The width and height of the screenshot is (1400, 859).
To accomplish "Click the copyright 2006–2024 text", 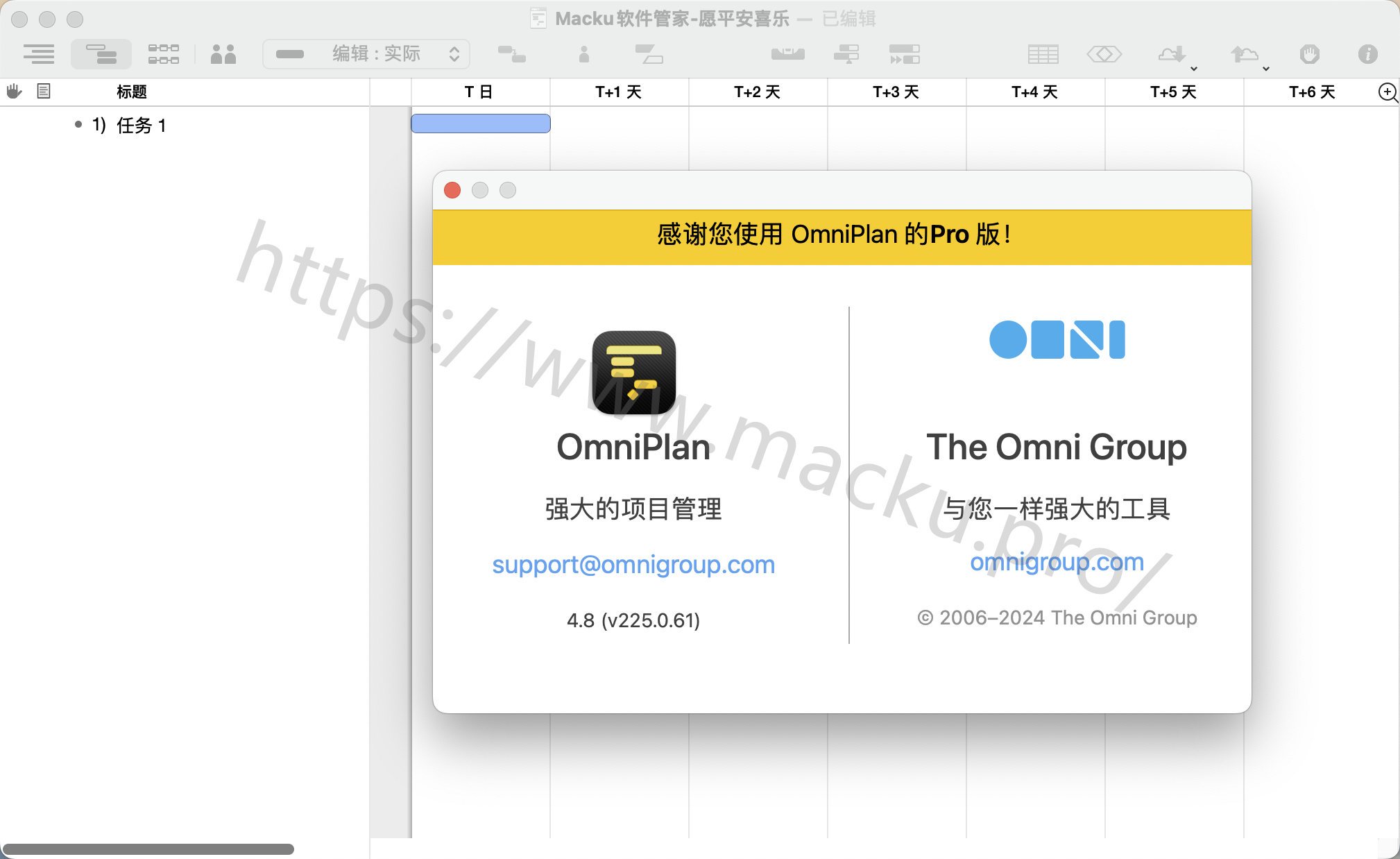I will pyautogui.click(x=1057, y=618).
